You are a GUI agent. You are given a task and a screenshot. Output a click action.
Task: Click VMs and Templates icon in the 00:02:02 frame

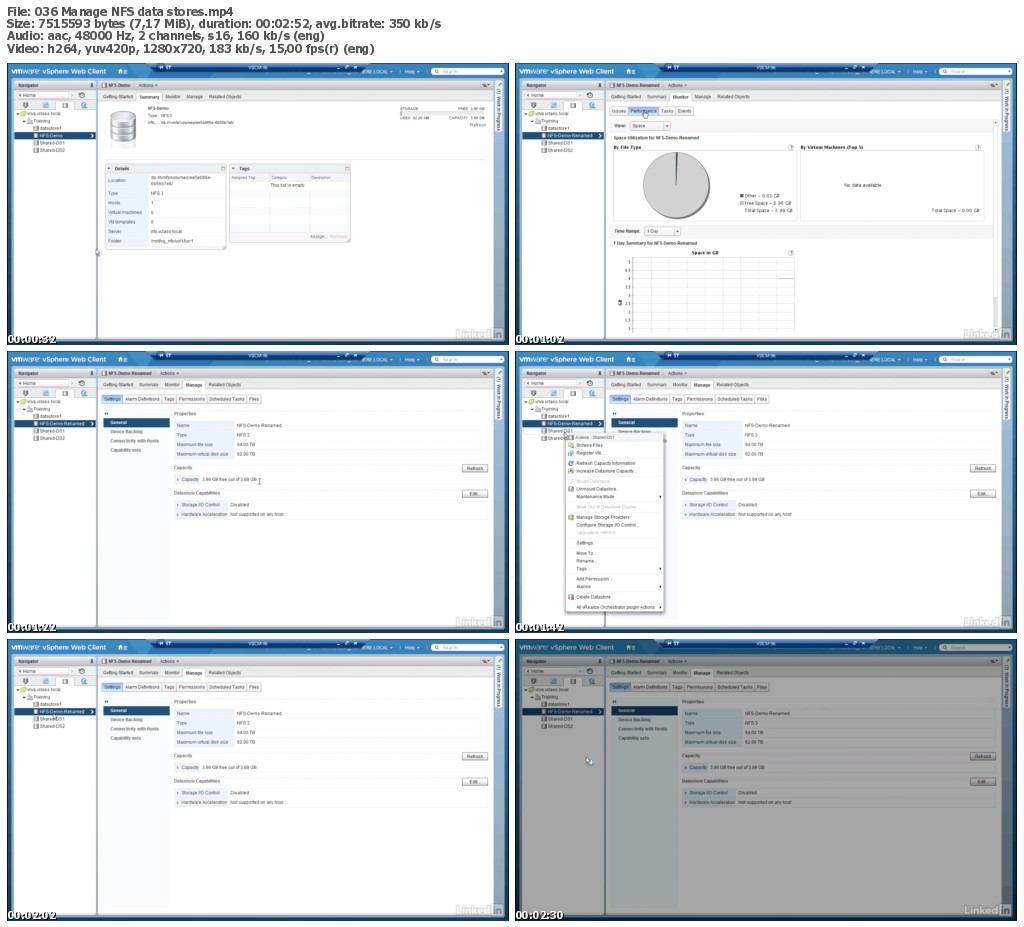coord(46,681)
